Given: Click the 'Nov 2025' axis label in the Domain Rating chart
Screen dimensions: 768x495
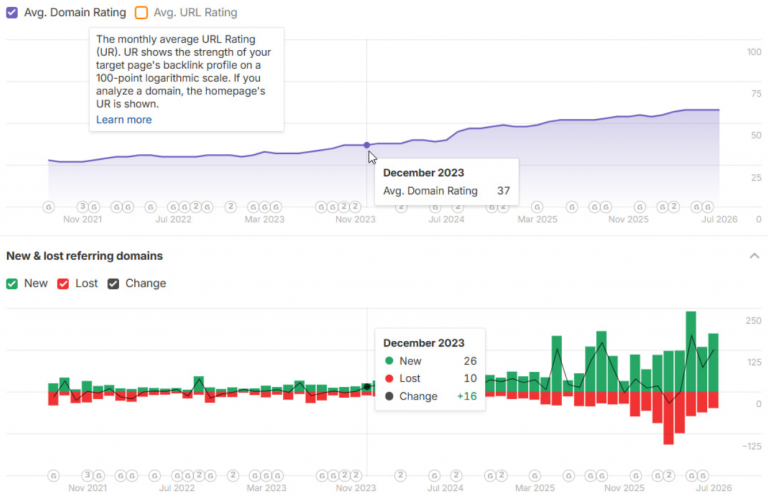Looking at the screenshot, I should pos(628,219).
